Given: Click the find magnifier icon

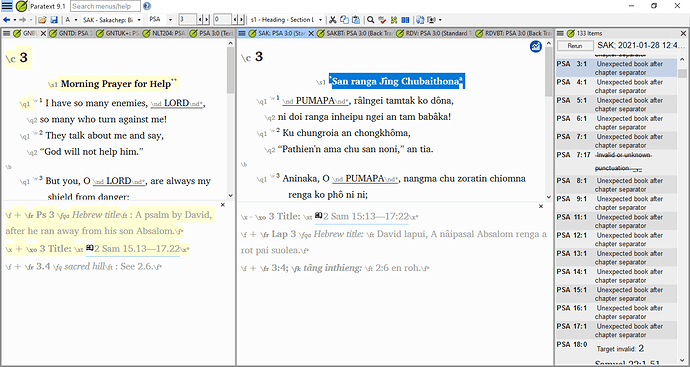Looking at the screenshot, I should (x=371, y=20).
